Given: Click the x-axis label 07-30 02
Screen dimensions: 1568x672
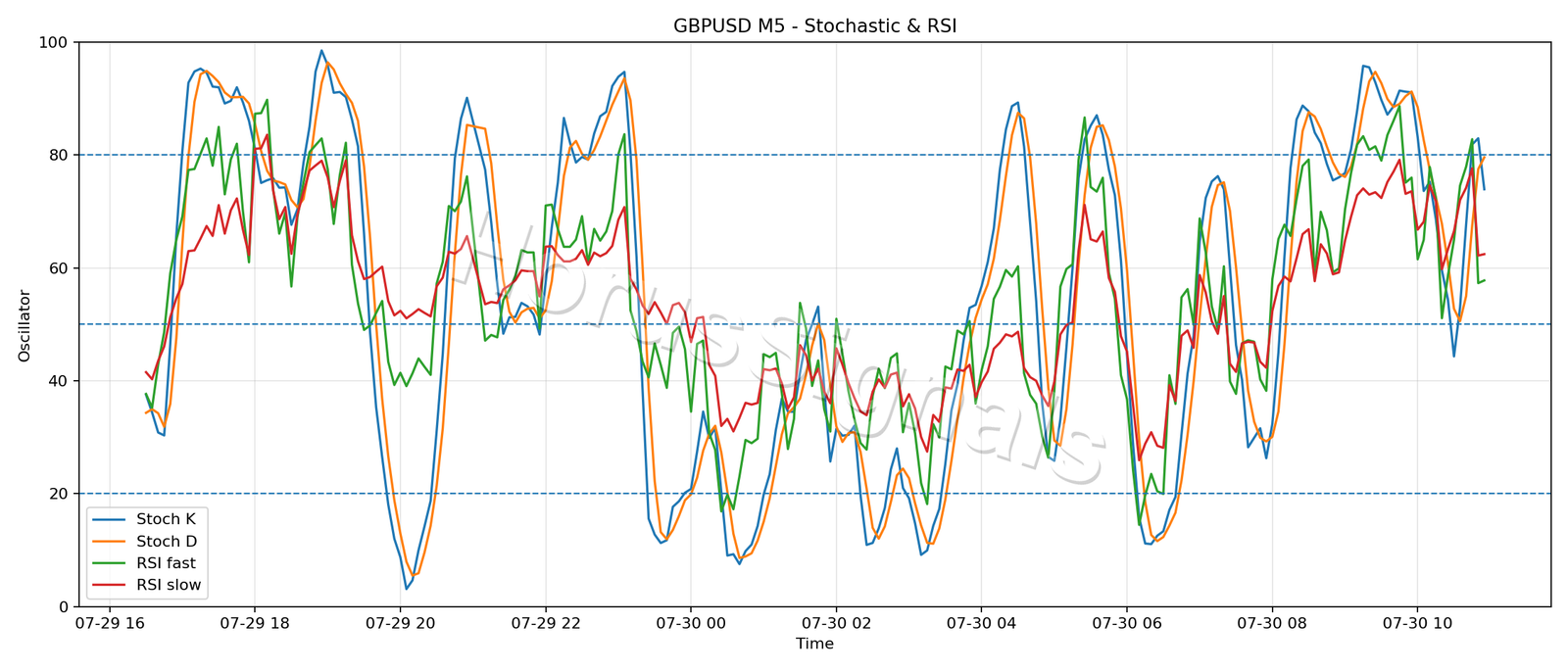Looking at the screenshot, I should 836,623.
